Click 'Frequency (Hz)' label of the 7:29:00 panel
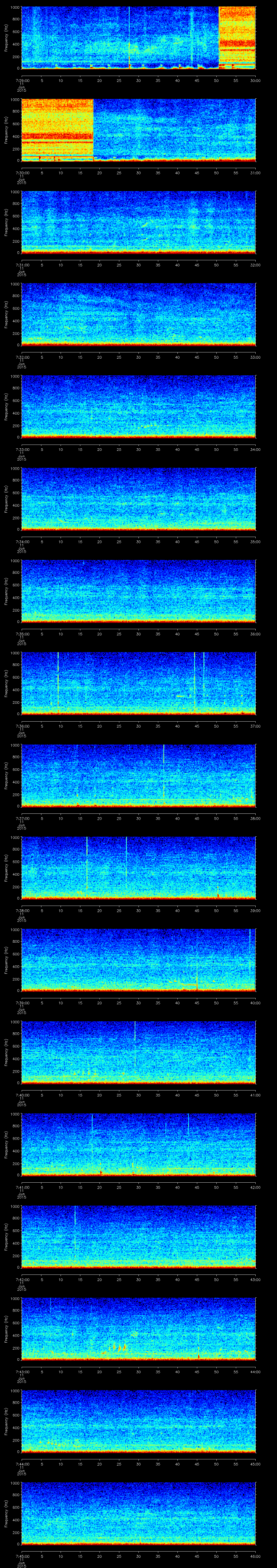The width and height of the screenshot is (277, 1568). 6,38
